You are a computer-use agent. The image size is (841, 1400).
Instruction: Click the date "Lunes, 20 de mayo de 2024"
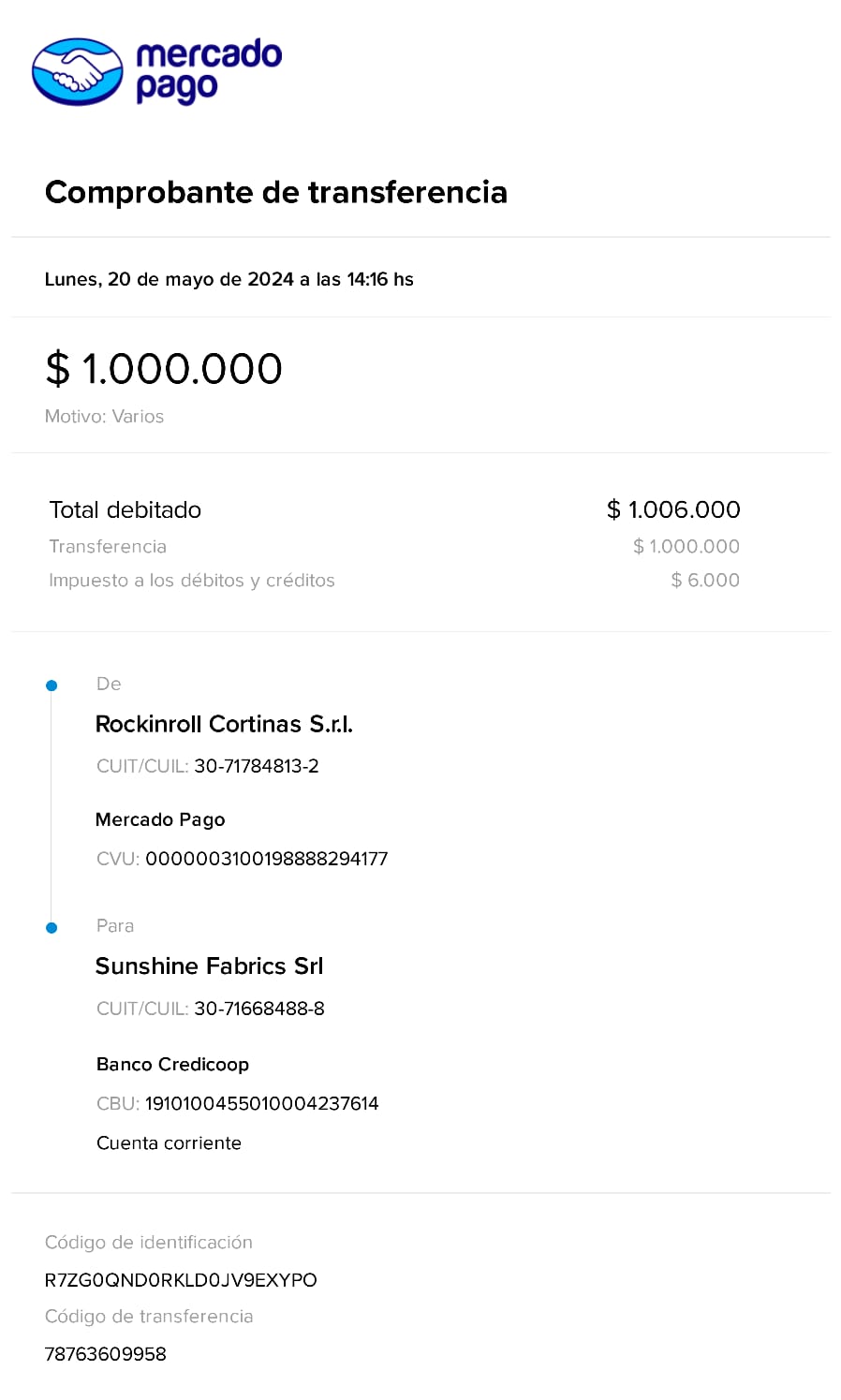170,279
